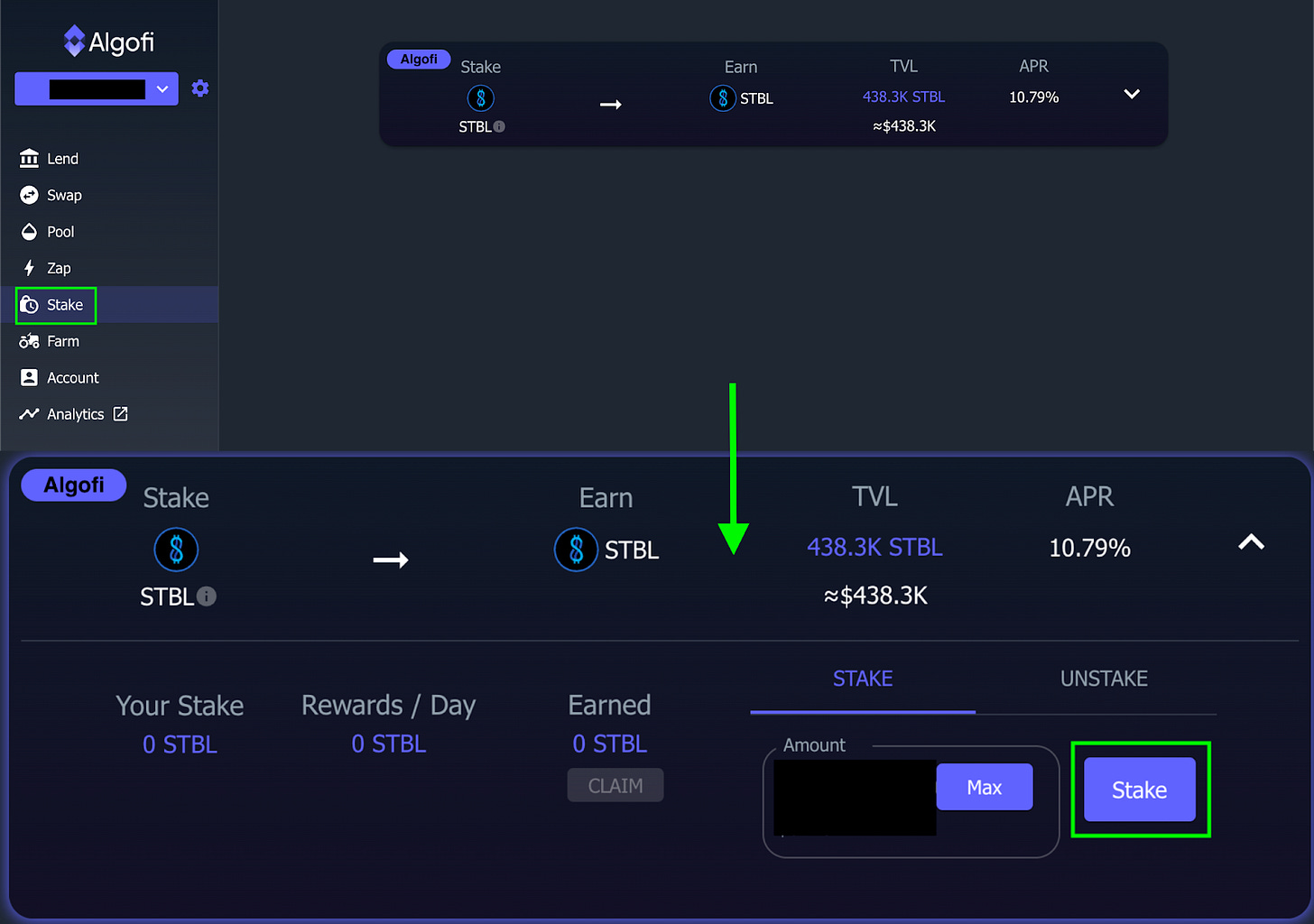Image resolution: width=1314 pixels, height=924 pixels.
Task: Click Rewards / Day 0 STBL value
Action: [x=388, y=744]
